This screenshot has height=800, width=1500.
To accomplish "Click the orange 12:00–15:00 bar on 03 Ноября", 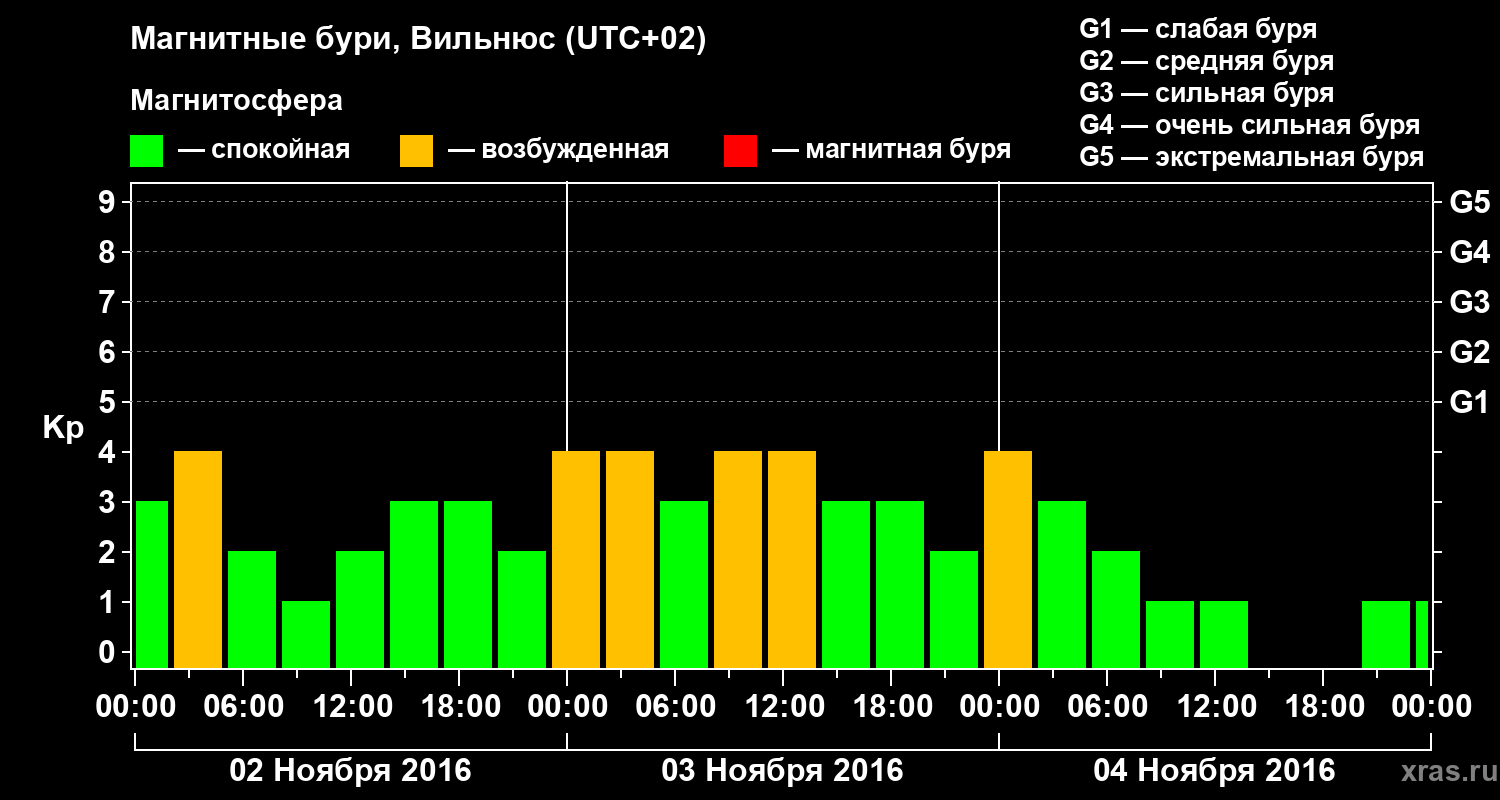I will click(x=792, y=560).
